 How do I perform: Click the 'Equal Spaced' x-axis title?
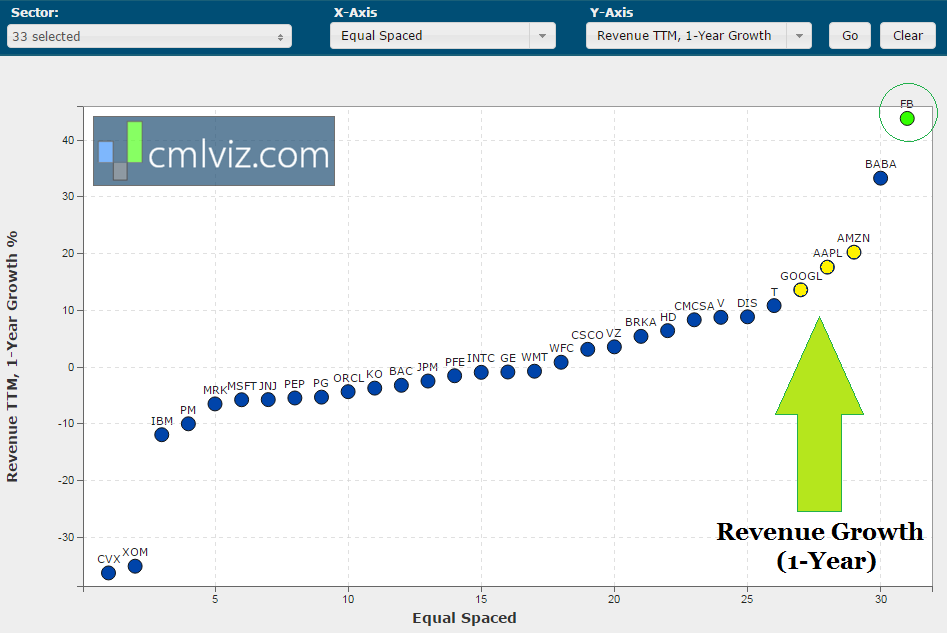(x=464, y=618)
